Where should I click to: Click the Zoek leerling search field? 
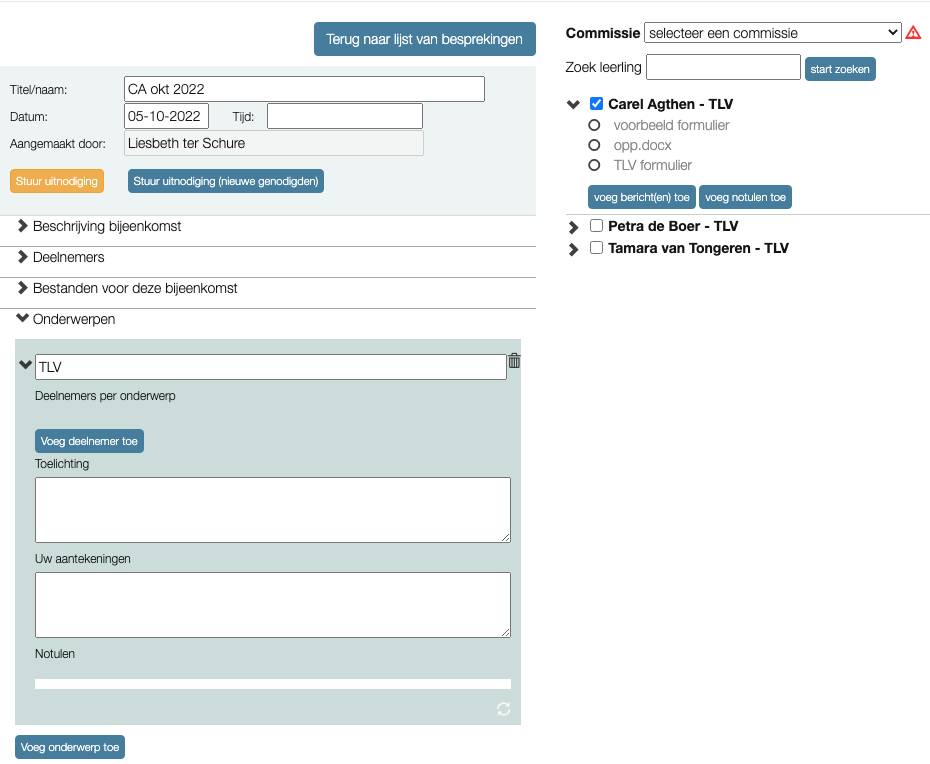(x=723, y=68)
